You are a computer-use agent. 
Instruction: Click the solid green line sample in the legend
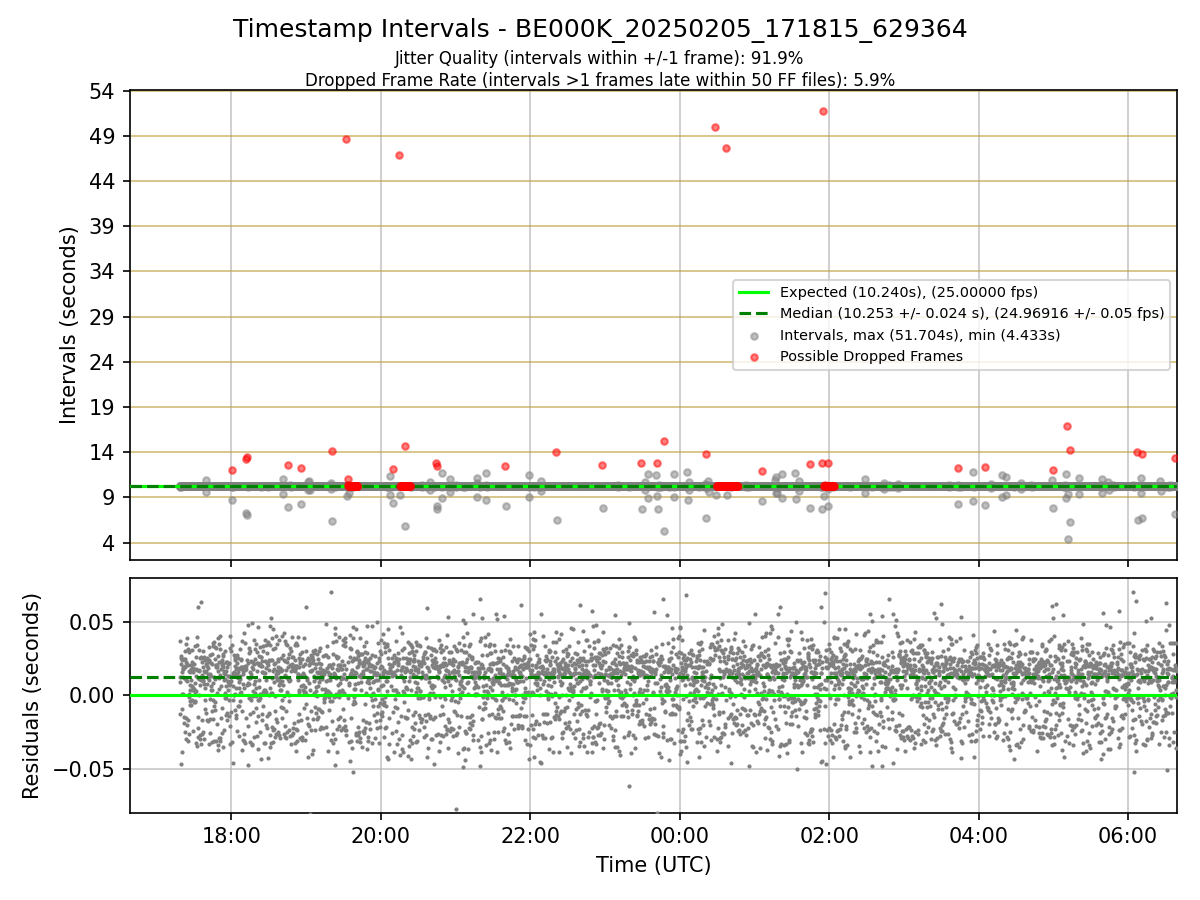pyautogui.click(x=754, y=292)
